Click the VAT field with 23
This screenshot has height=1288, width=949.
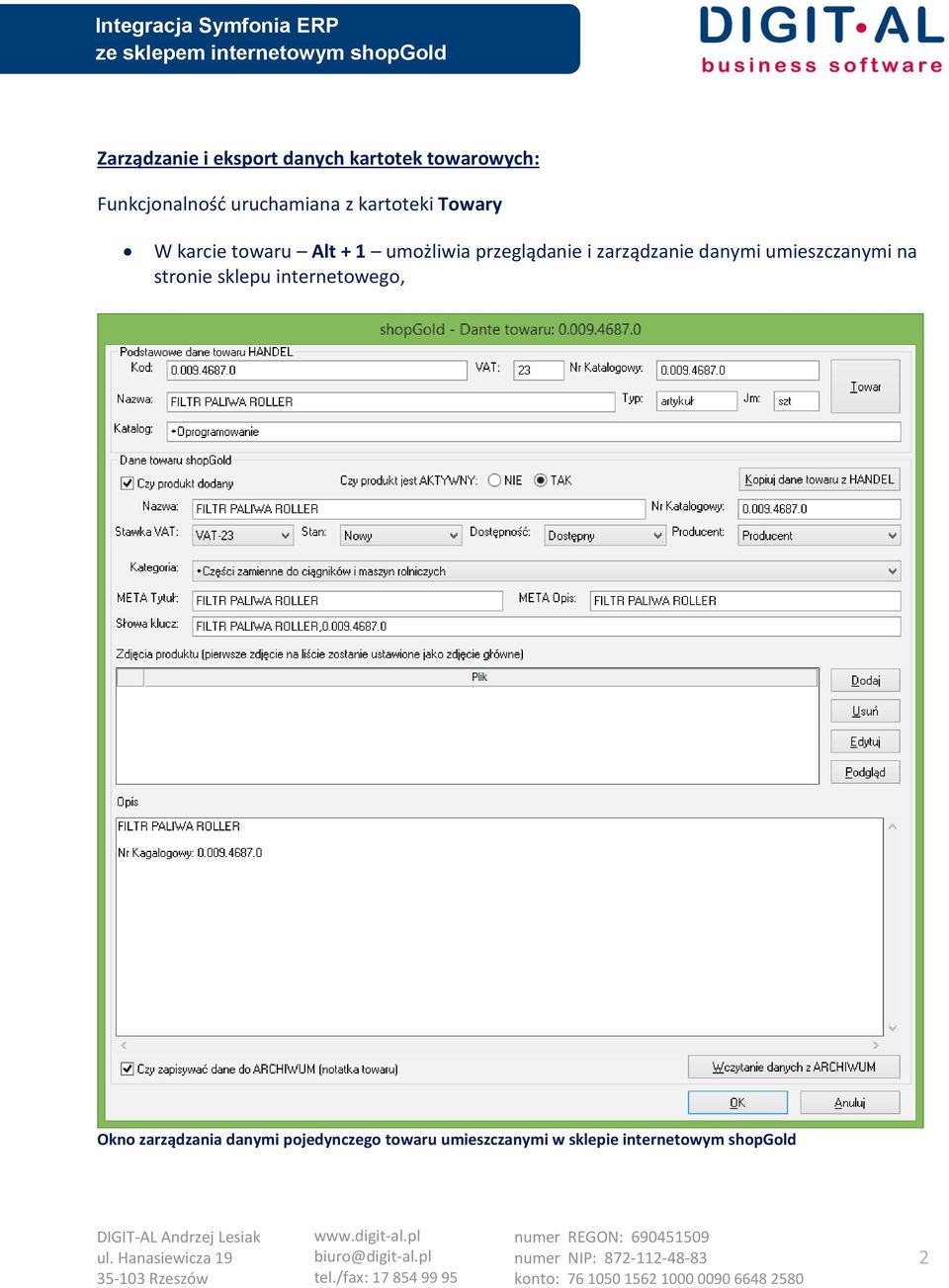539,370
